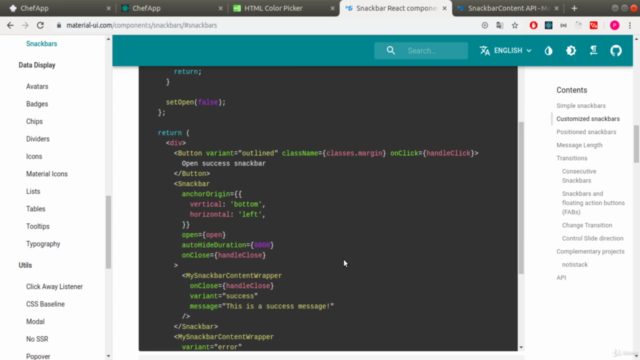
Task: Open the translate page icon in address bar
Action: pyautogui.click(x=500, y=25)
